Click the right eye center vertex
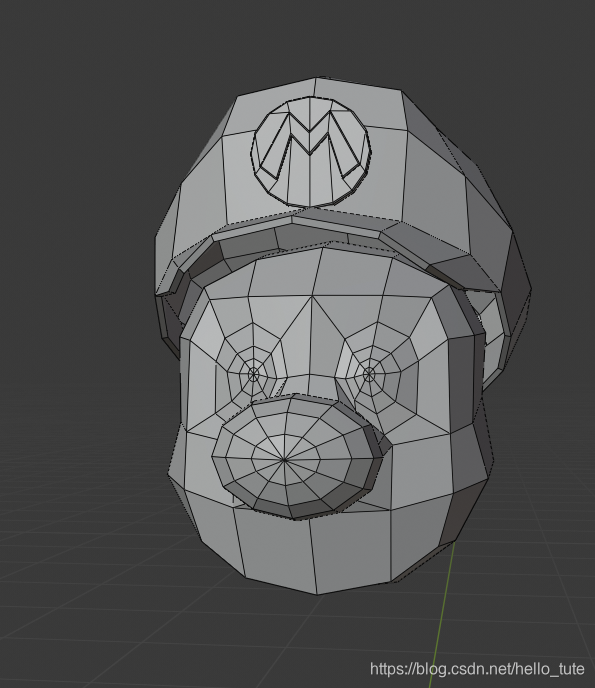The image size is (595, 688). point(369,375)
